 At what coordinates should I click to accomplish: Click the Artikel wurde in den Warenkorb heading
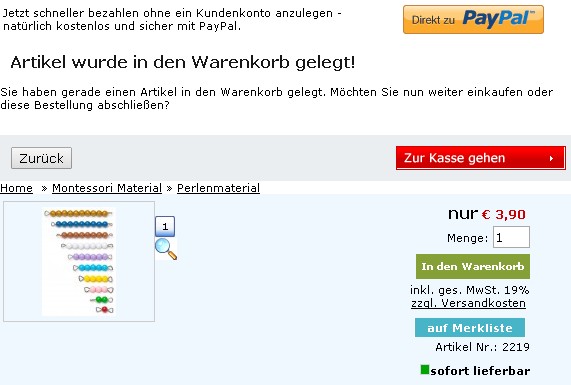tap(182, 62)
